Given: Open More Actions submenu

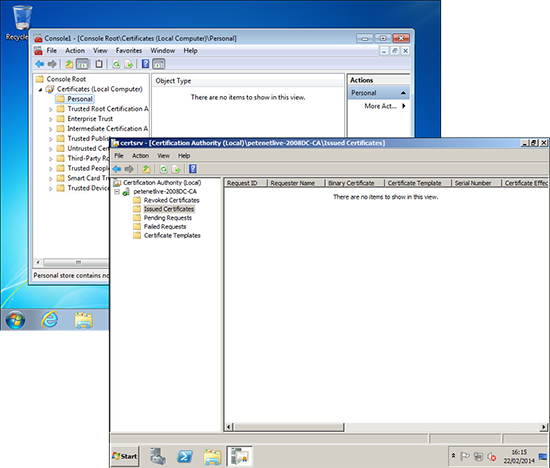Looking at the screenshot, I should pyautogui.click(x=384, y=106).
